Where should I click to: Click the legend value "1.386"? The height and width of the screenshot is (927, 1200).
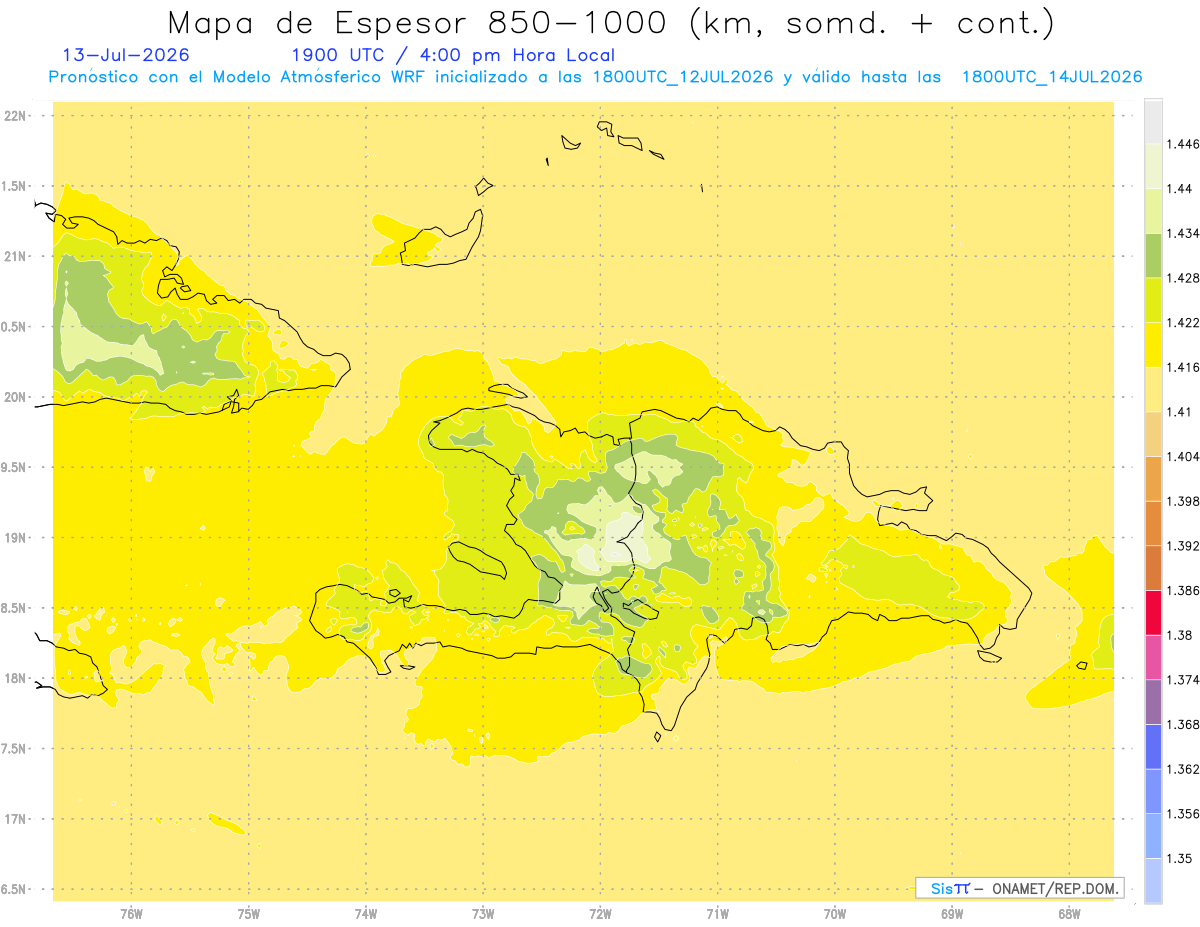pyautogui.click(x=1182, y=590)
